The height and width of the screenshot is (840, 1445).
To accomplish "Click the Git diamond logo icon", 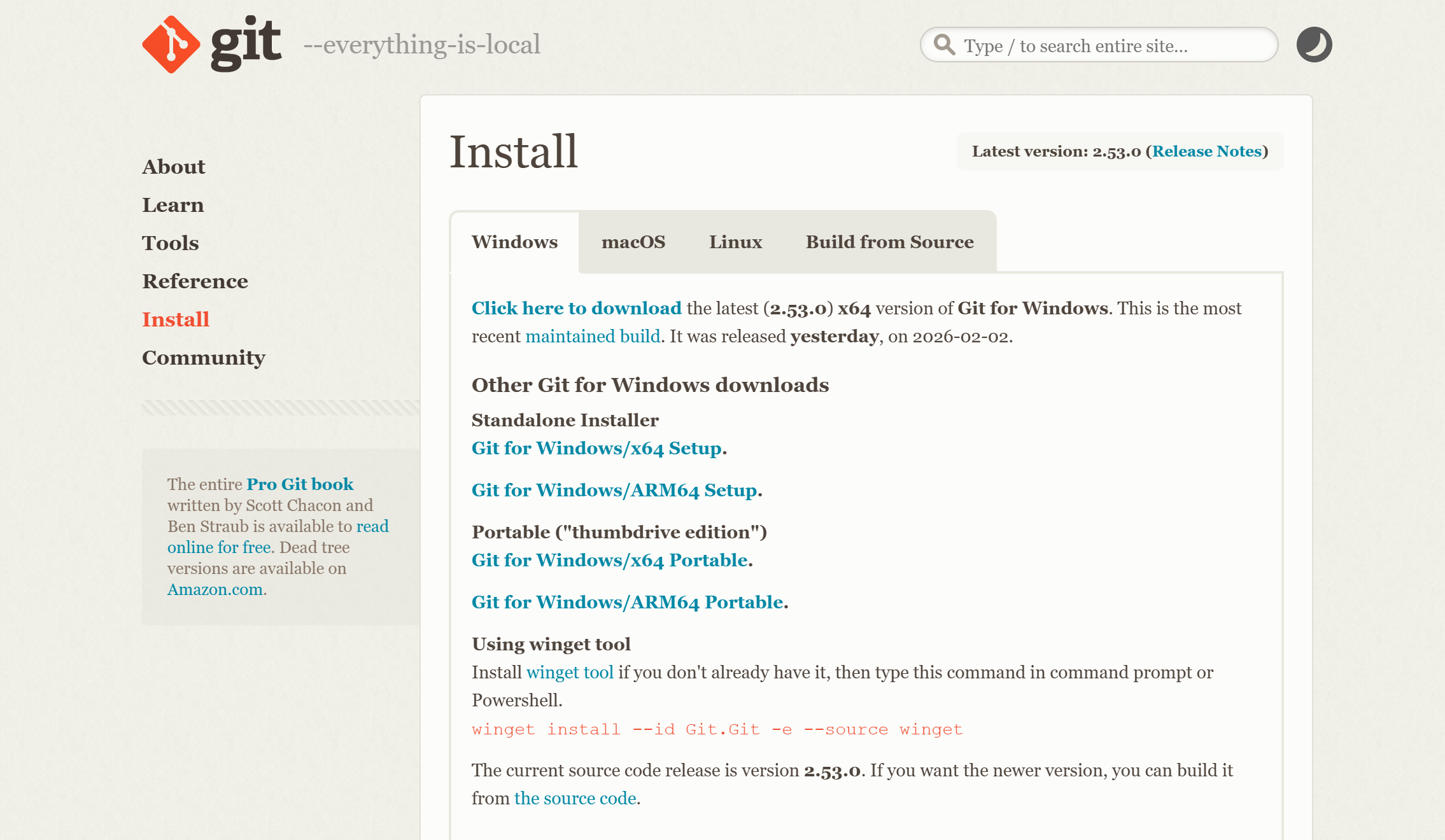I will (171, 45).
